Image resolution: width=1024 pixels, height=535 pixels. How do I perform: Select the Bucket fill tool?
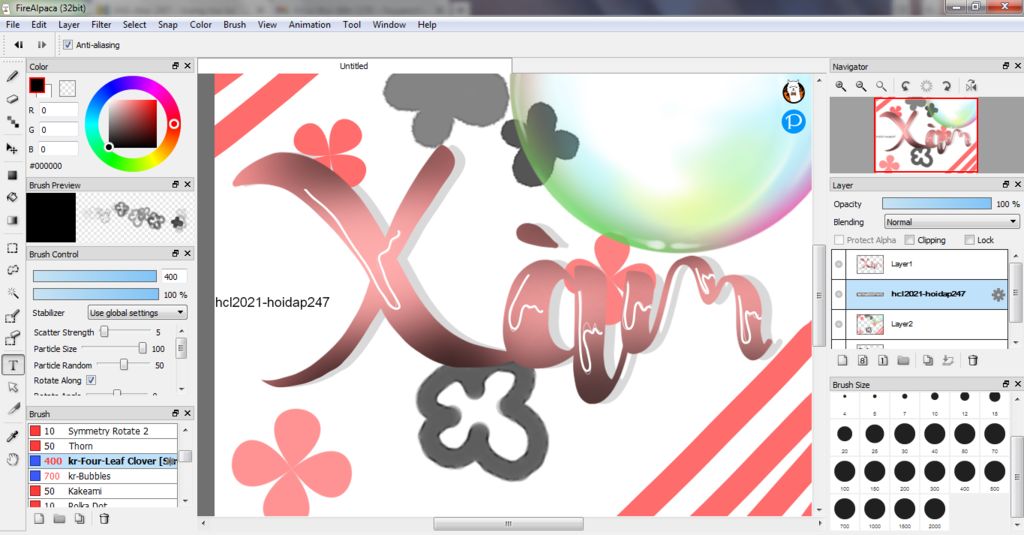[x=12, y=197]
